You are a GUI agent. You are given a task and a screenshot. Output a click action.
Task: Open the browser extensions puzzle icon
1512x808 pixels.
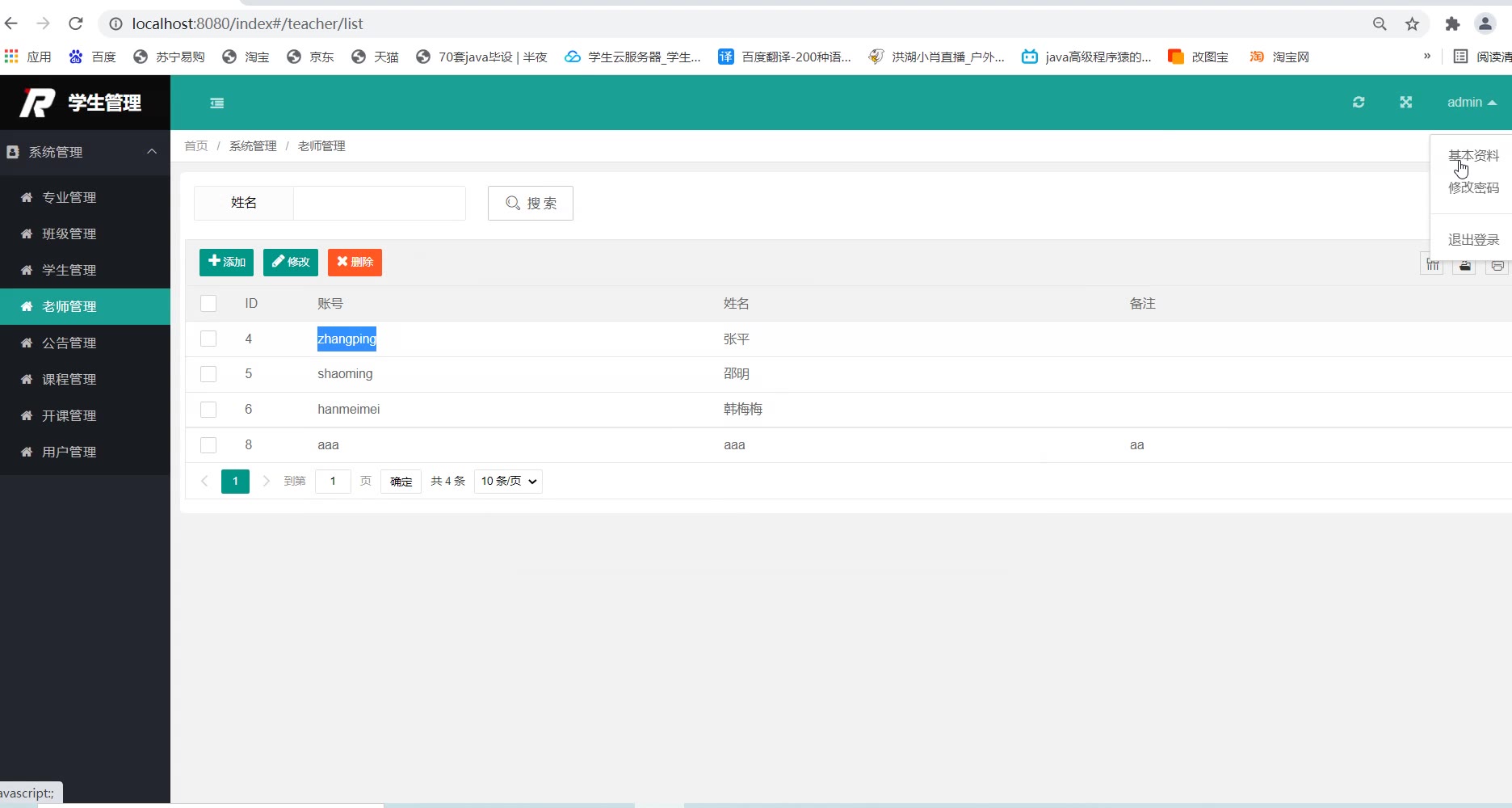1452,24
